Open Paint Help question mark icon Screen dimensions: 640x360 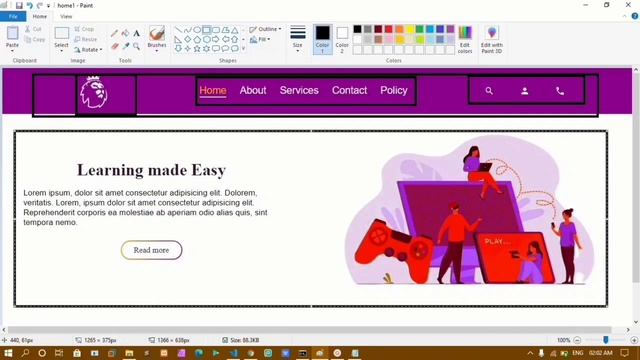point(635,16)
